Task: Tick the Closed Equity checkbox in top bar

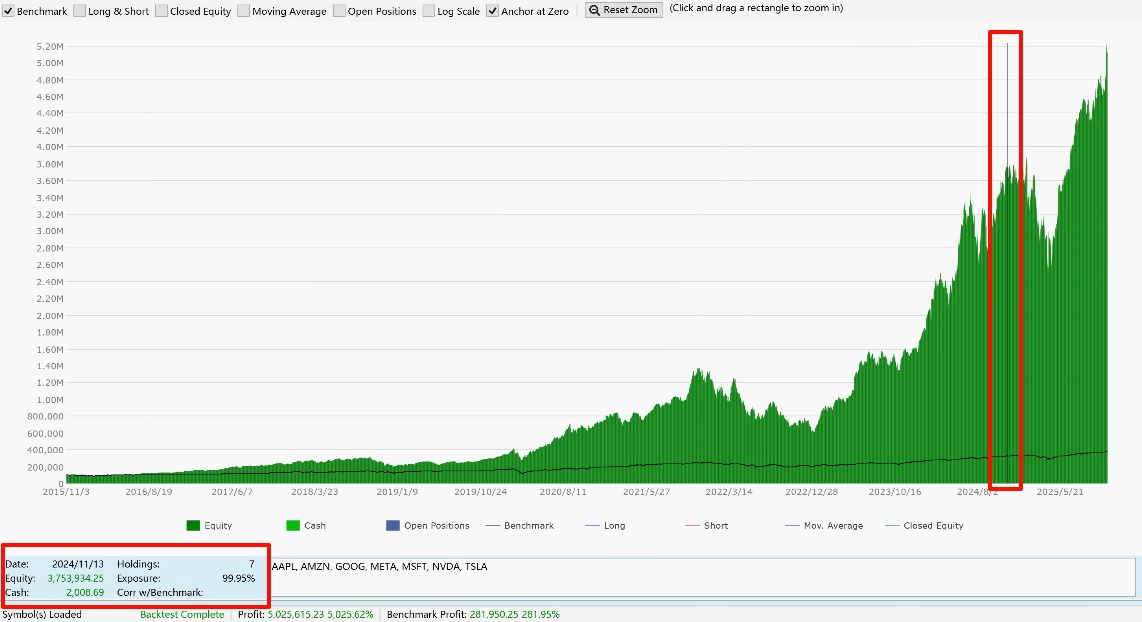Action: coord(162,11)
